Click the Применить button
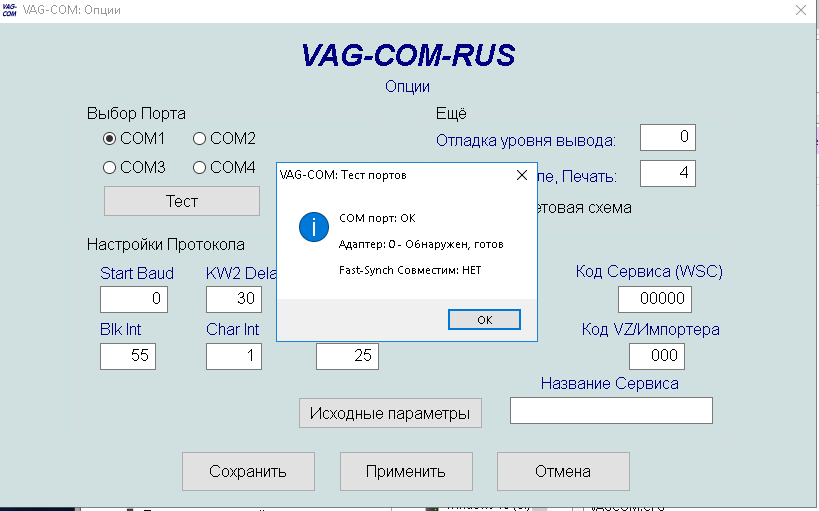The image size is (819, 511). tap(405, 471)
